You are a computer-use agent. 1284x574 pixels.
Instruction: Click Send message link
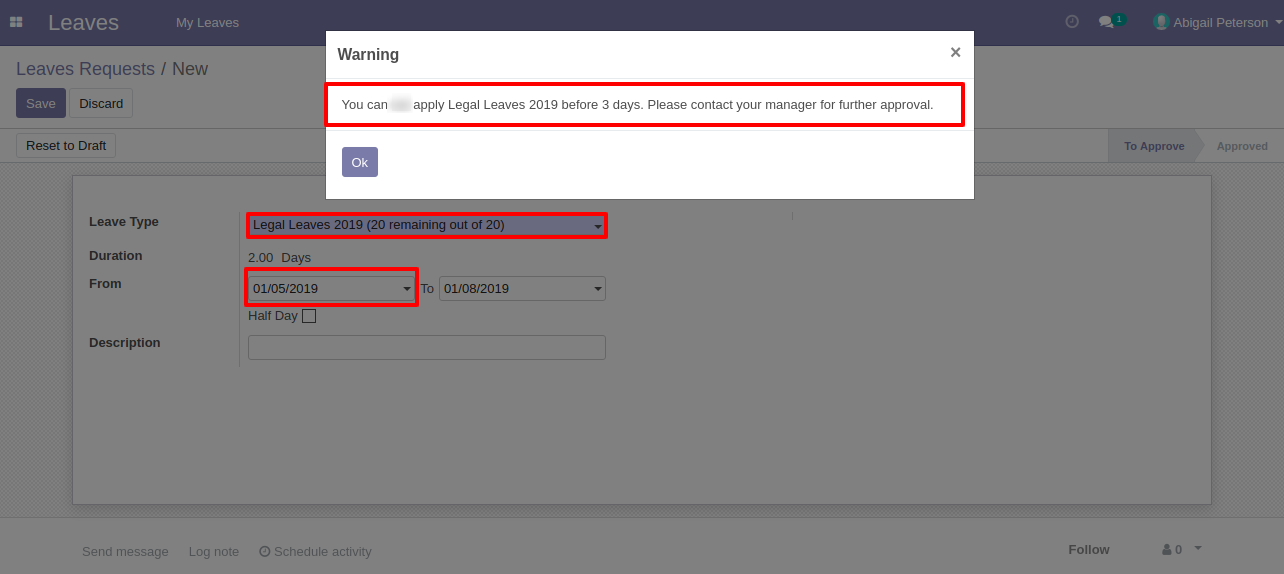(125, 551)
